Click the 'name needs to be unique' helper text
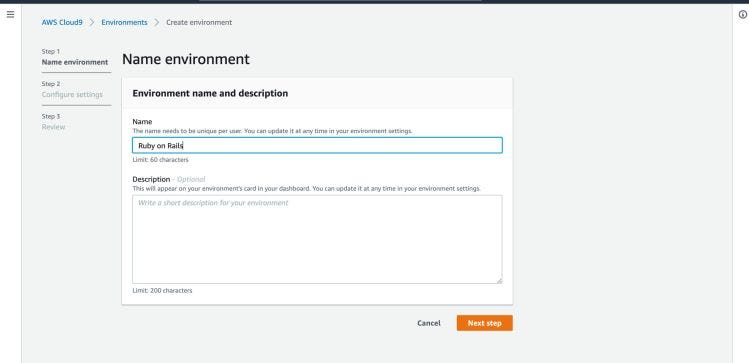 tap(272, 131)
